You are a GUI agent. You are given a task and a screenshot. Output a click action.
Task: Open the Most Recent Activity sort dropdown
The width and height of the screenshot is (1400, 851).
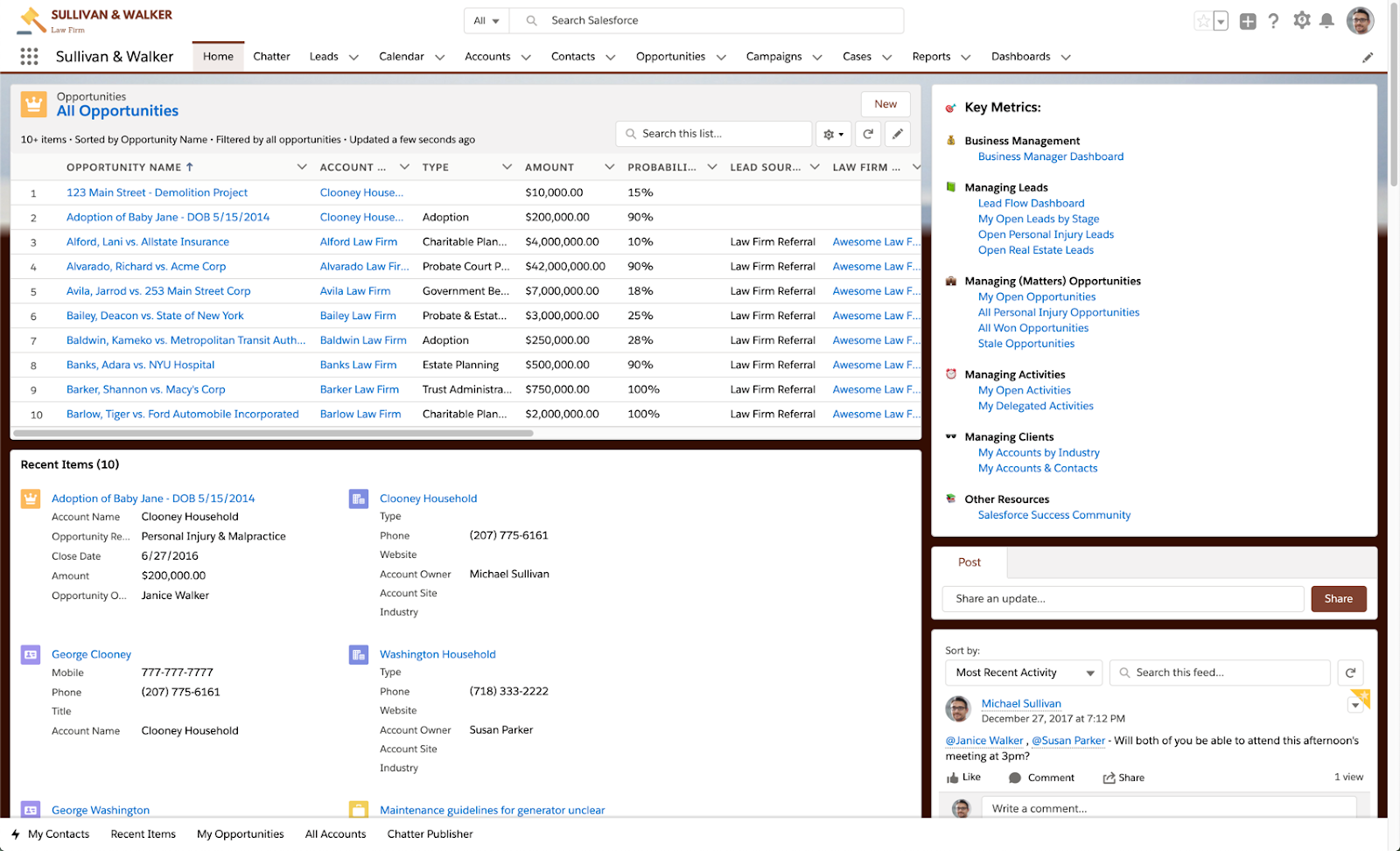click(x=1024, y=673)
